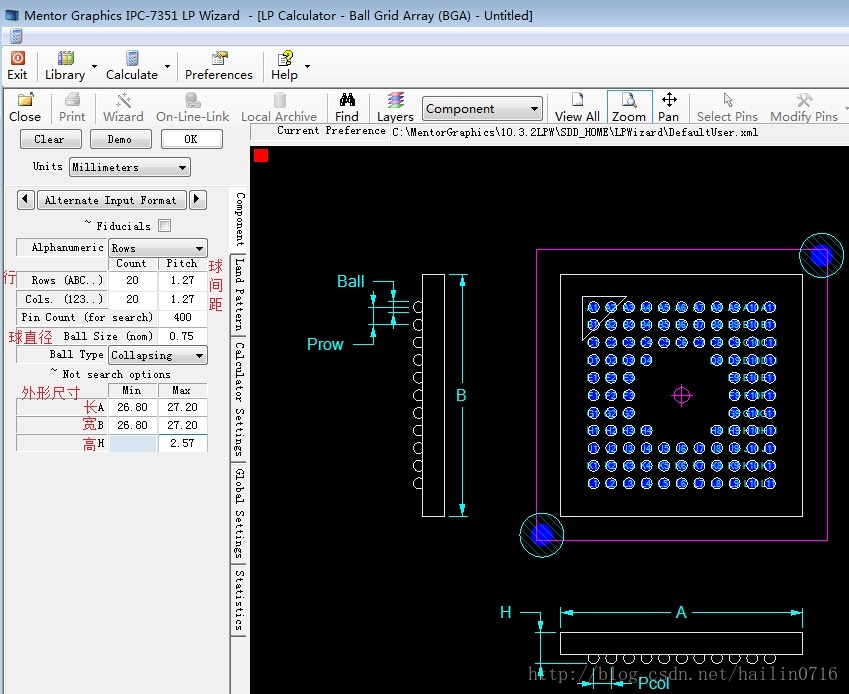Viewport: 849px width, 694px height.
Task: Click the A Min field 26.80
Action: 133,407
